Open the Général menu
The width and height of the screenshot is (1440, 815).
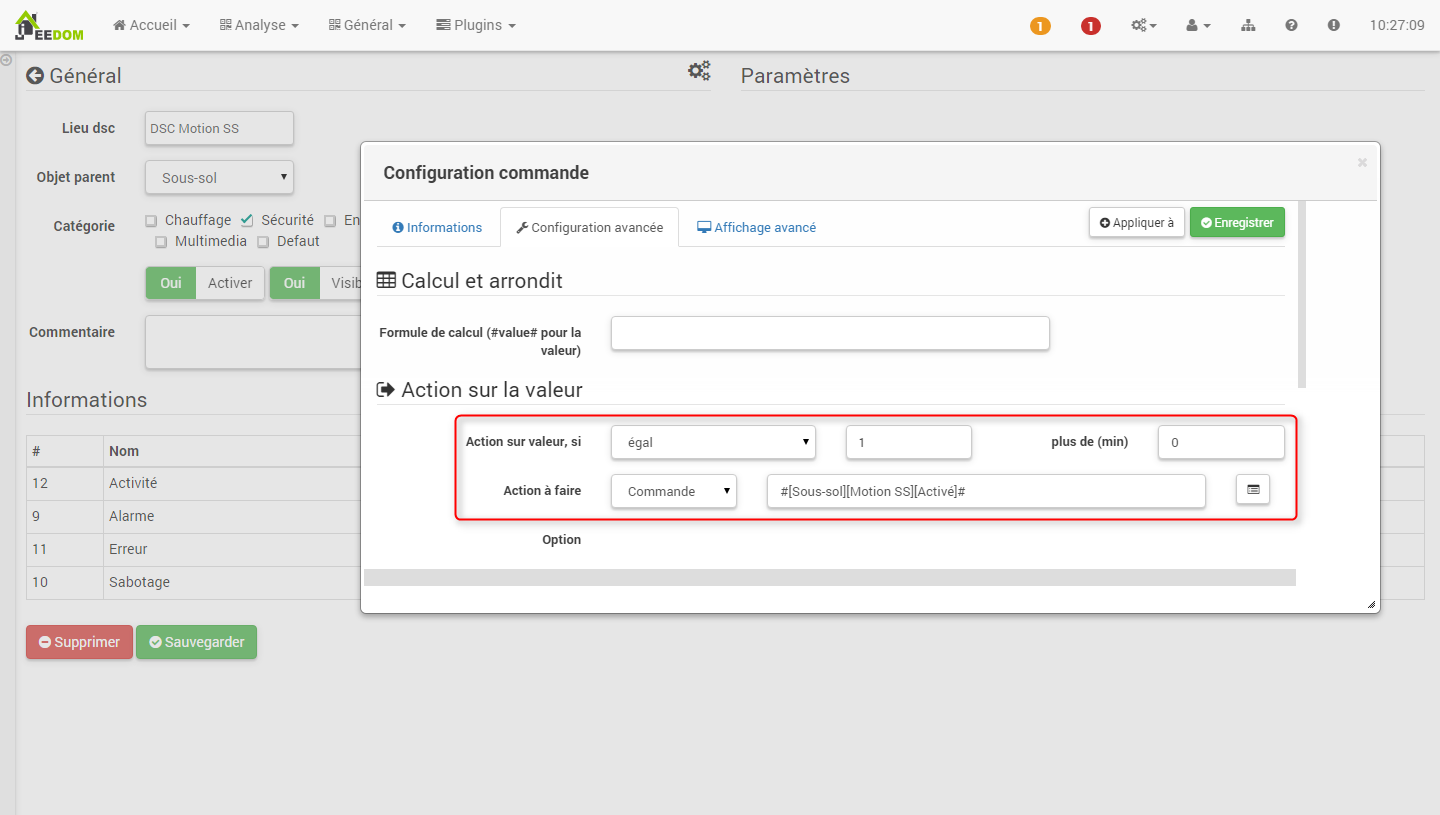point(367,25)
